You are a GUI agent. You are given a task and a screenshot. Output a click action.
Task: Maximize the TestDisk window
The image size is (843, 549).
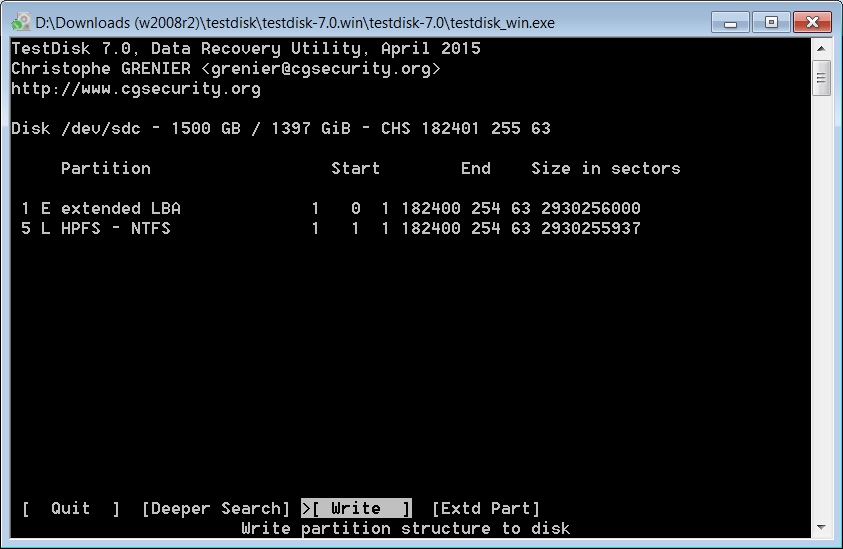[771, 23]
